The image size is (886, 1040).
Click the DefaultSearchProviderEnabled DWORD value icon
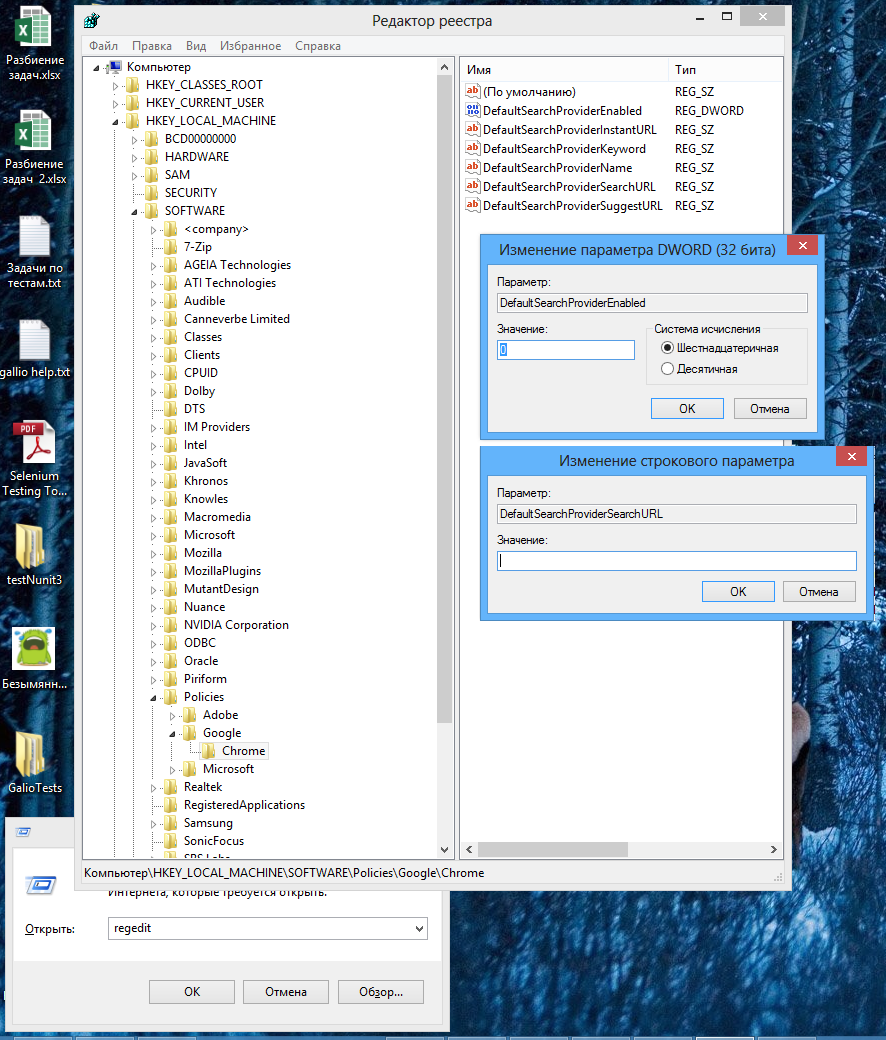[473, 111]
